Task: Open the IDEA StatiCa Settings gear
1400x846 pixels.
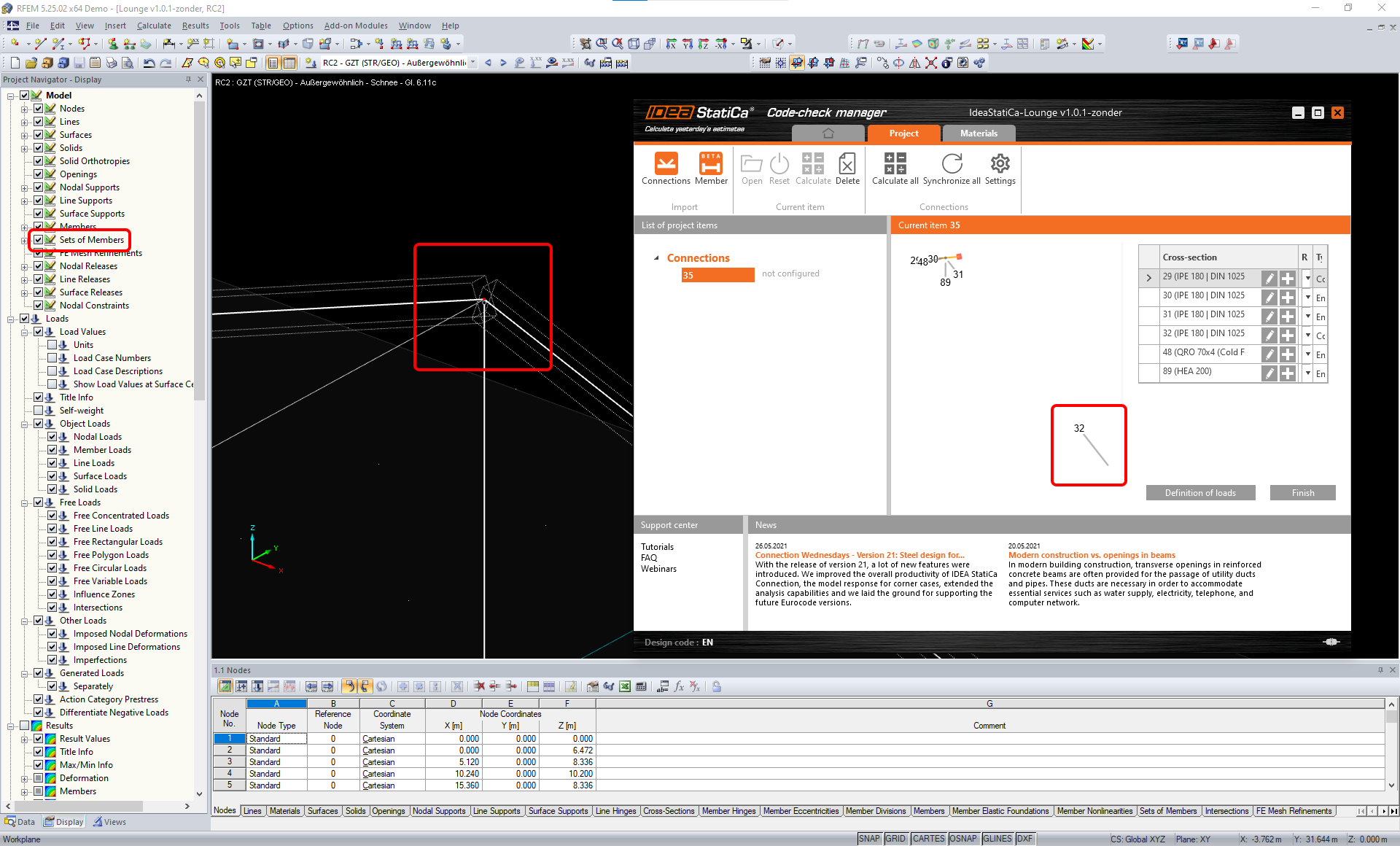Action: [1000, 164]
